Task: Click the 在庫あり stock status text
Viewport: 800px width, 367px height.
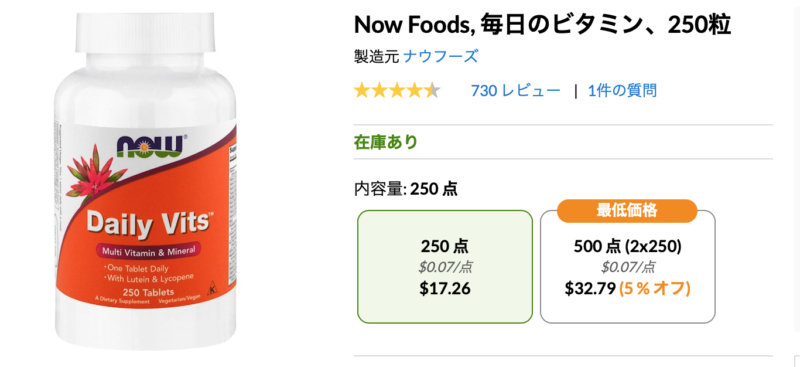Action: [386, 141]
